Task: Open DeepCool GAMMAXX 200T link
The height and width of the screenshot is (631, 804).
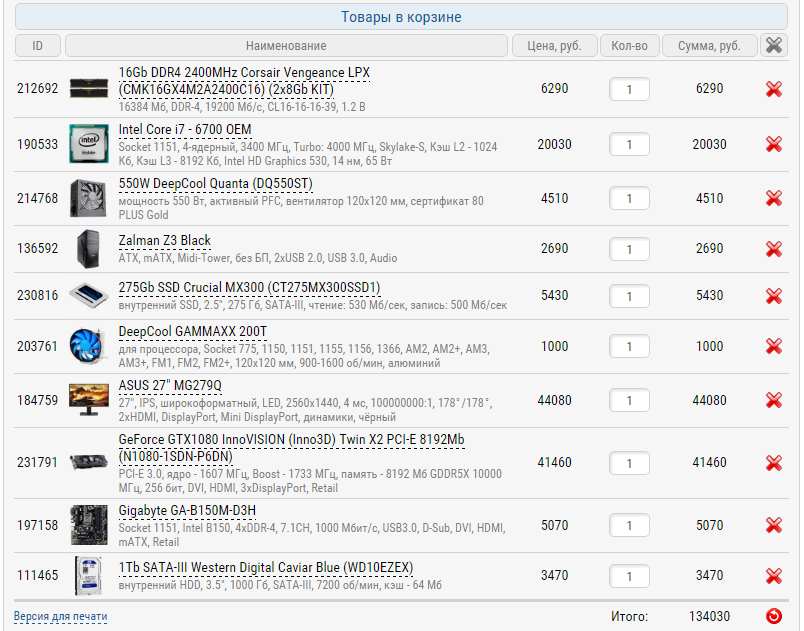Action: point(193,332)
